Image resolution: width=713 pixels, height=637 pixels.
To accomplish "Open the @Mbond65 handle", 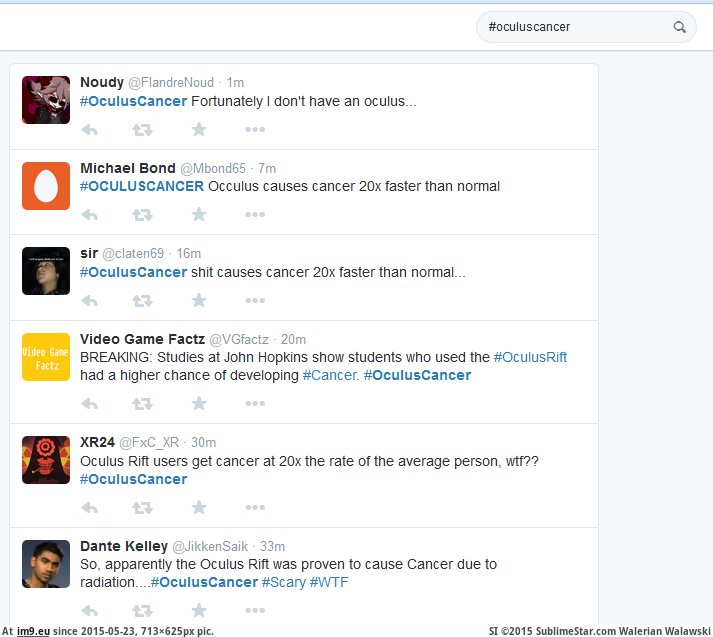I will pyautogui.click(x=213, y=169).
